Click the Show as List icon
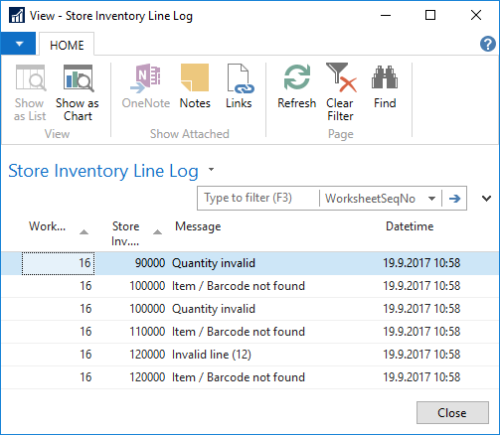The height and width of the screenshot is (435, 500). (x=30, y=78)
